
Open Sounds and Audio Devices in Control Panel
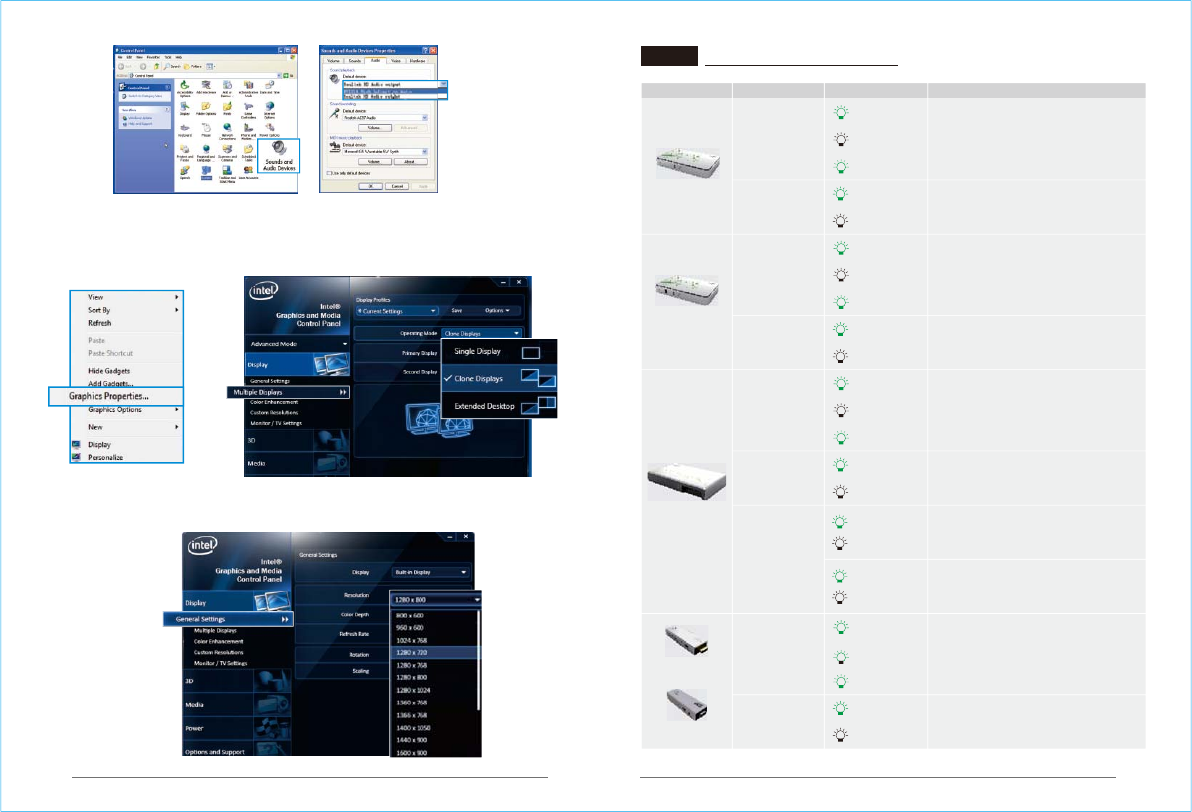(279, 155)
